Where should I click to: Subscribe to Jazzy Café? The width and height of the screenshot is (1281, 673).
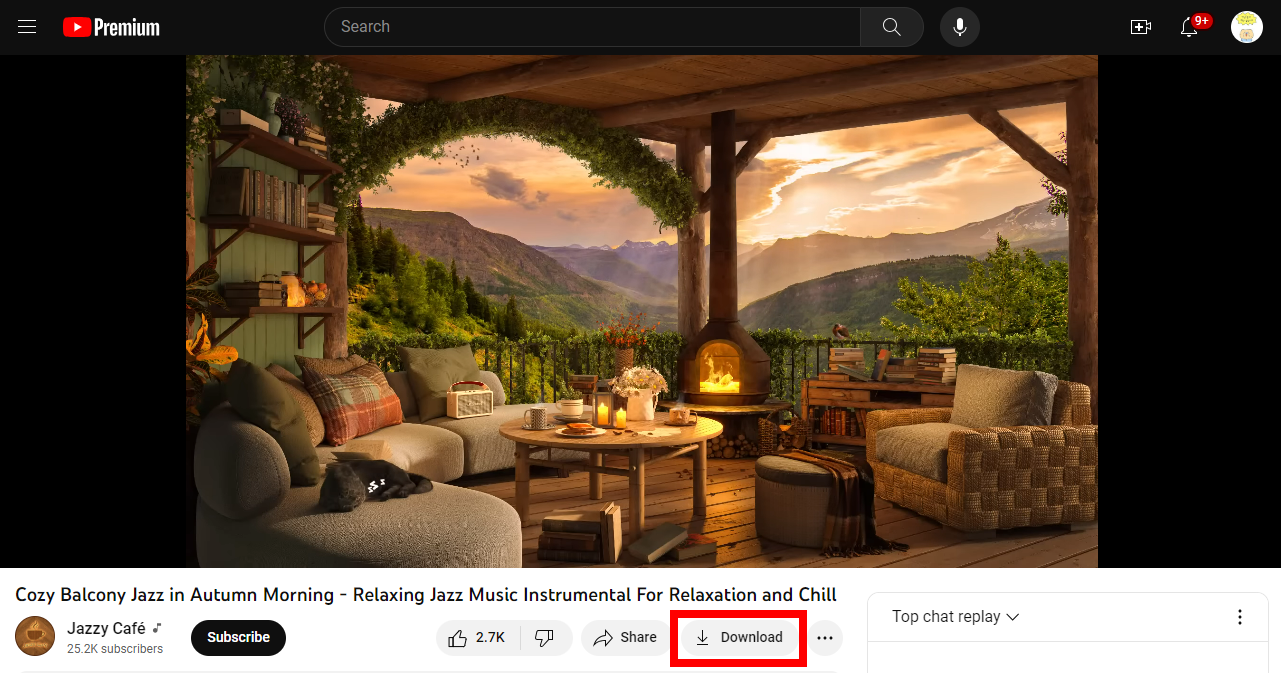coord(238,637)
